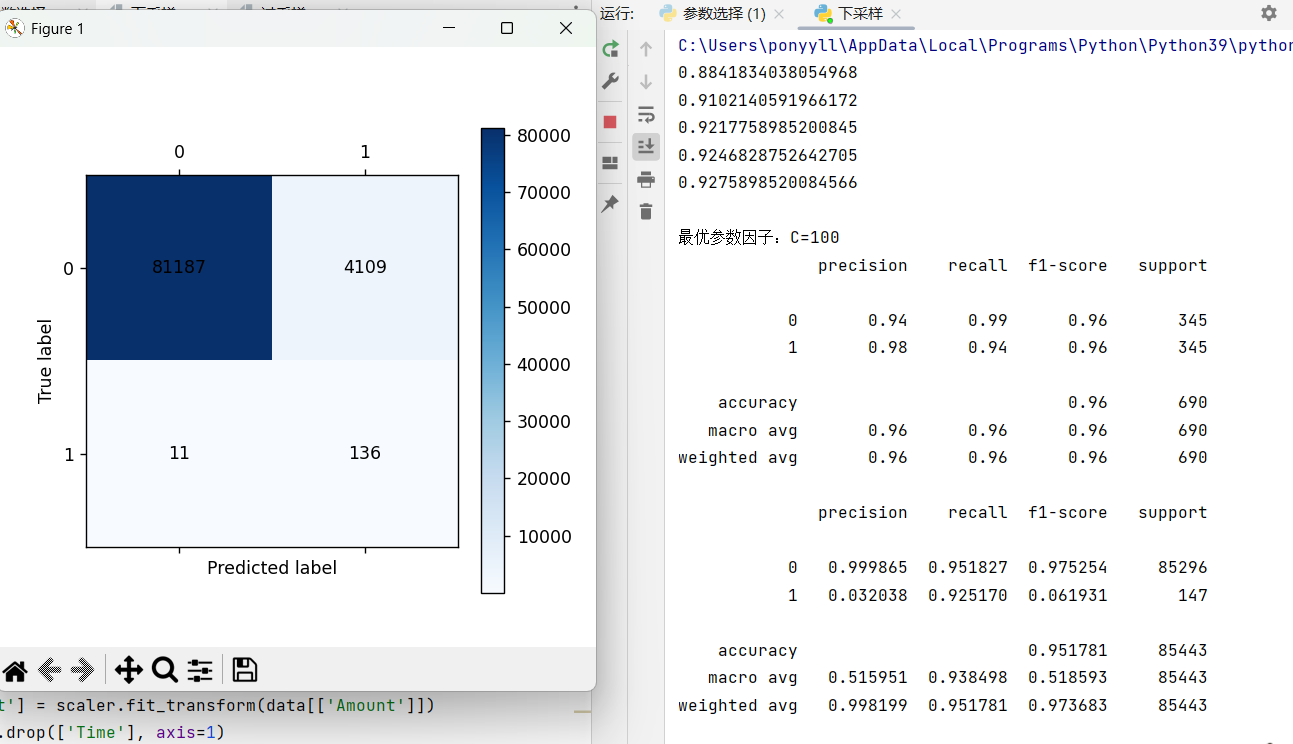
Task: Click the value 0.8841834038054968 in console
Action: tap(768, 73)
